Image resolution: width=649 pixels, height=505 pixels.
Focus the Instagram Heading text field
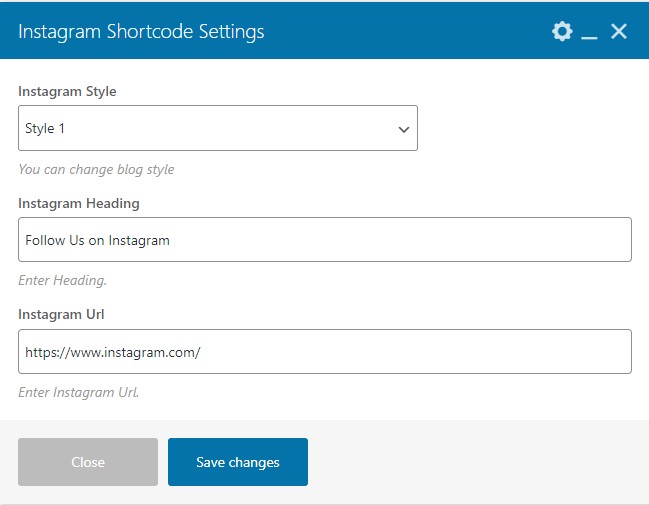[325, 239]
